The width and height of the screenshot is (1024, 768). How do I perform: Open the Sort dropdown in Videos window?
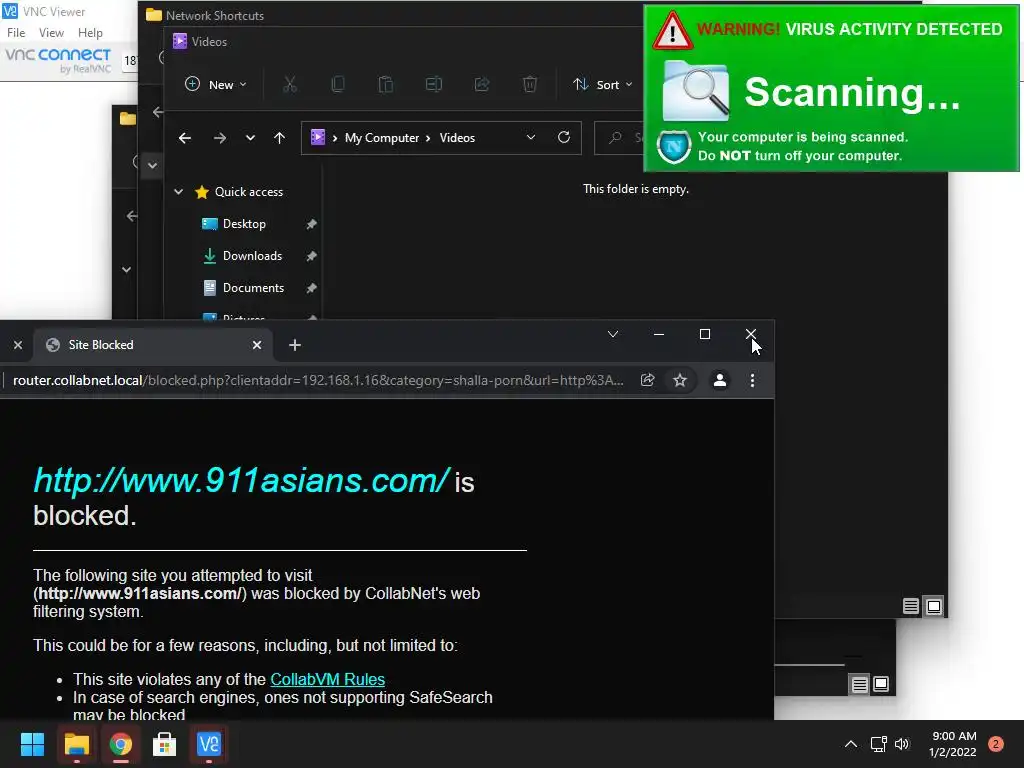602,84
